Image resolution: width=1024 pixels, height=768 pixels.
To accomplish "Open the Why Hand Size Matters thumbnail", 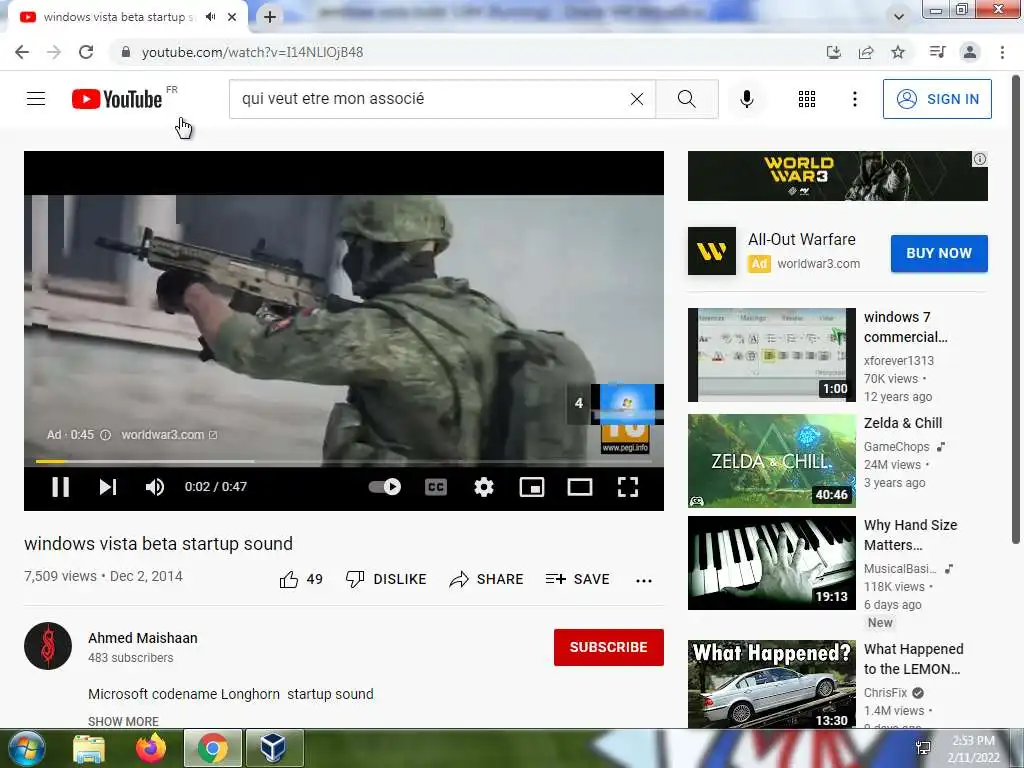I will click(x=771, y=563).
